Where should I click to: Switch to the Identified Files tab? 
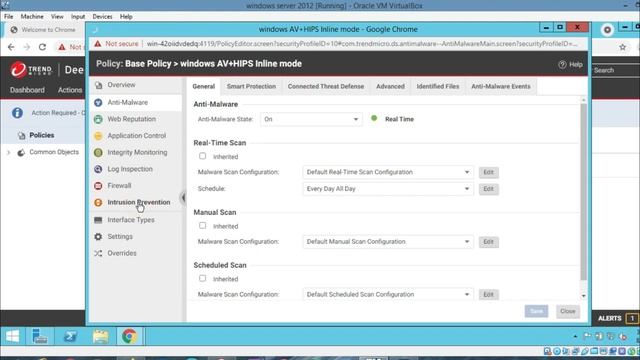click(438, 87)
